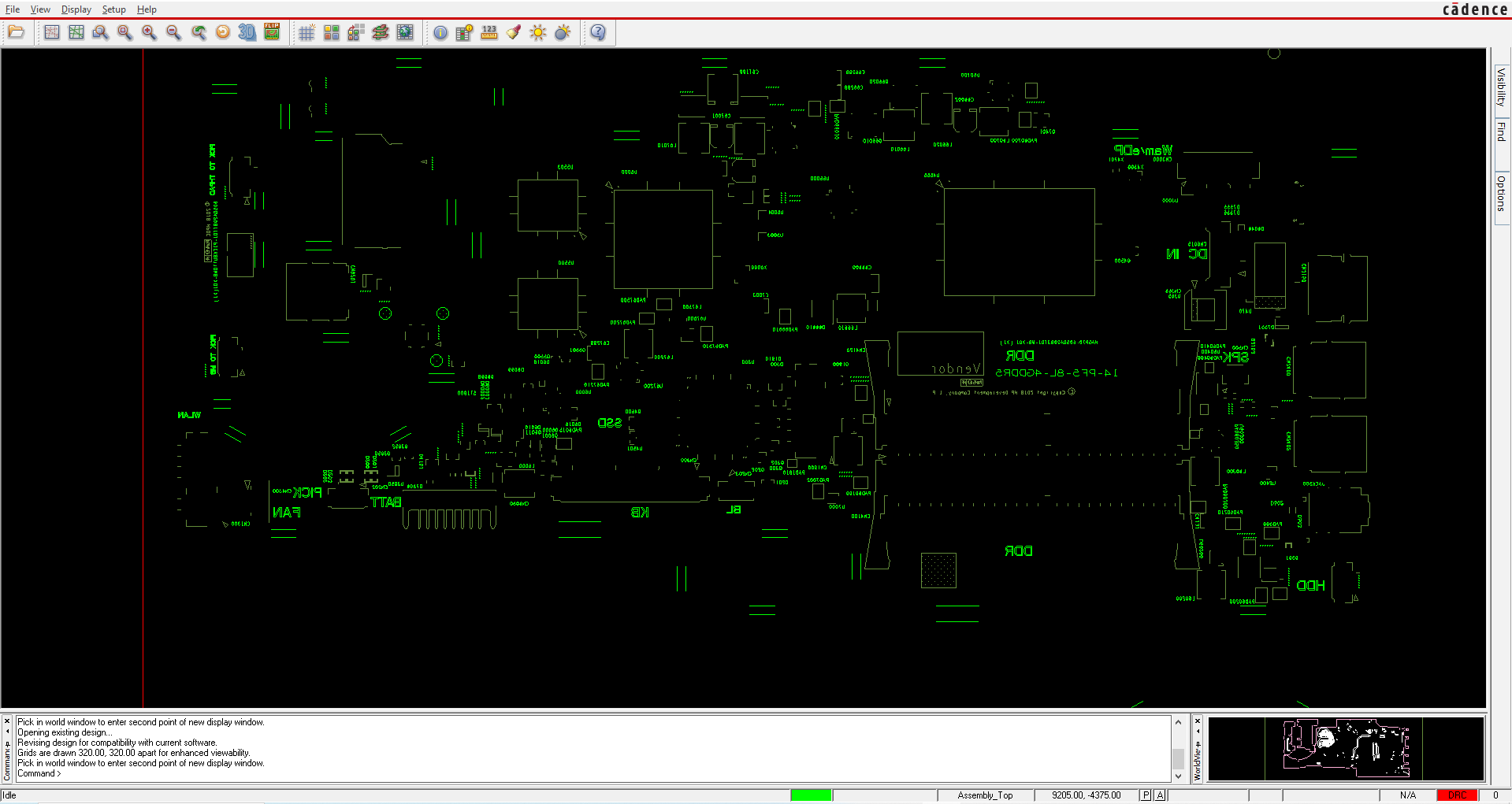The height and width of the screenshot is (804, 1512).
Task: Click the command console scroll down arrow
Action: tap(1178, 776)
